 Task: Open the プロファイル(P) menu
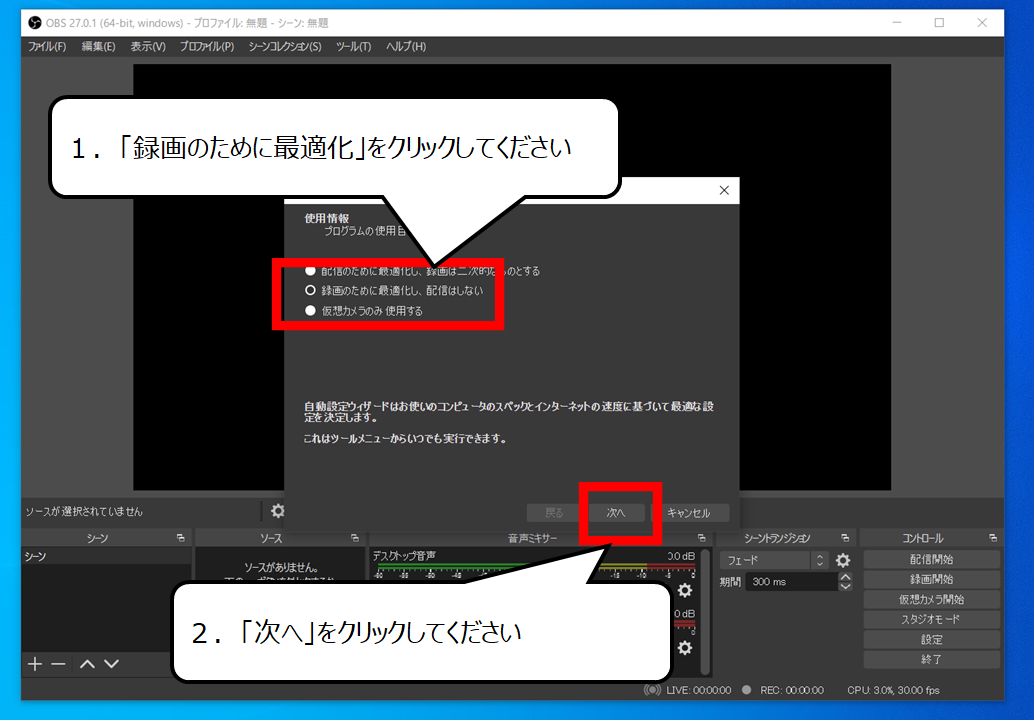[x=207, y=47]
